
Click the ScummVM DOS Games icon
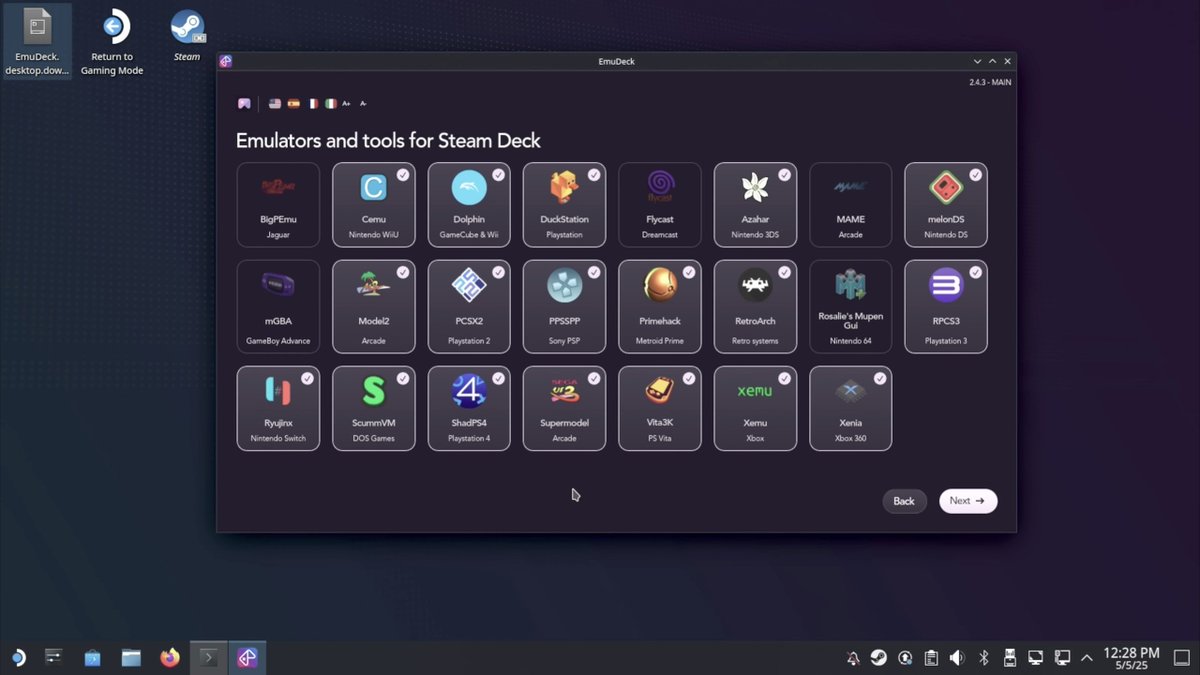click(x=374, y=390)
